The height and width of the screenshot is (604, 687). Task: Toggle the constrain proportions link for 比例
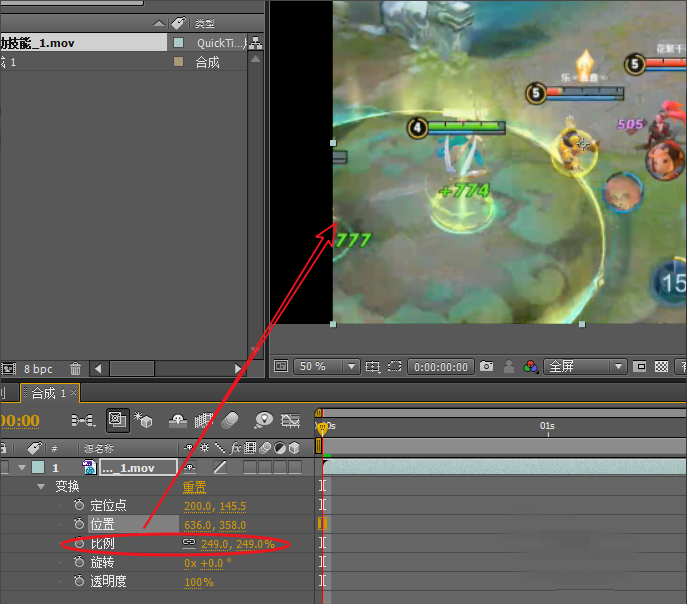(189, 543)
